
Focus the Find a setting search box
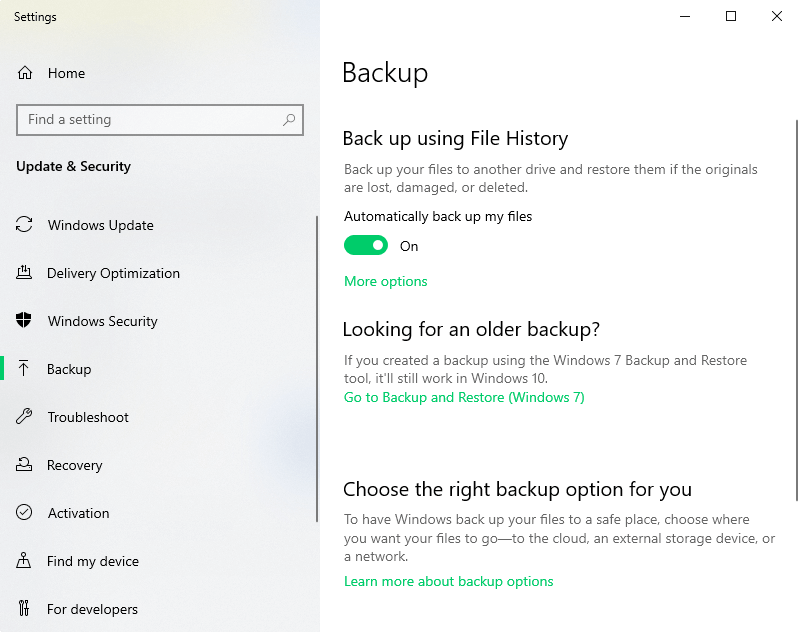pyautogui.click(x=150, y=120)
